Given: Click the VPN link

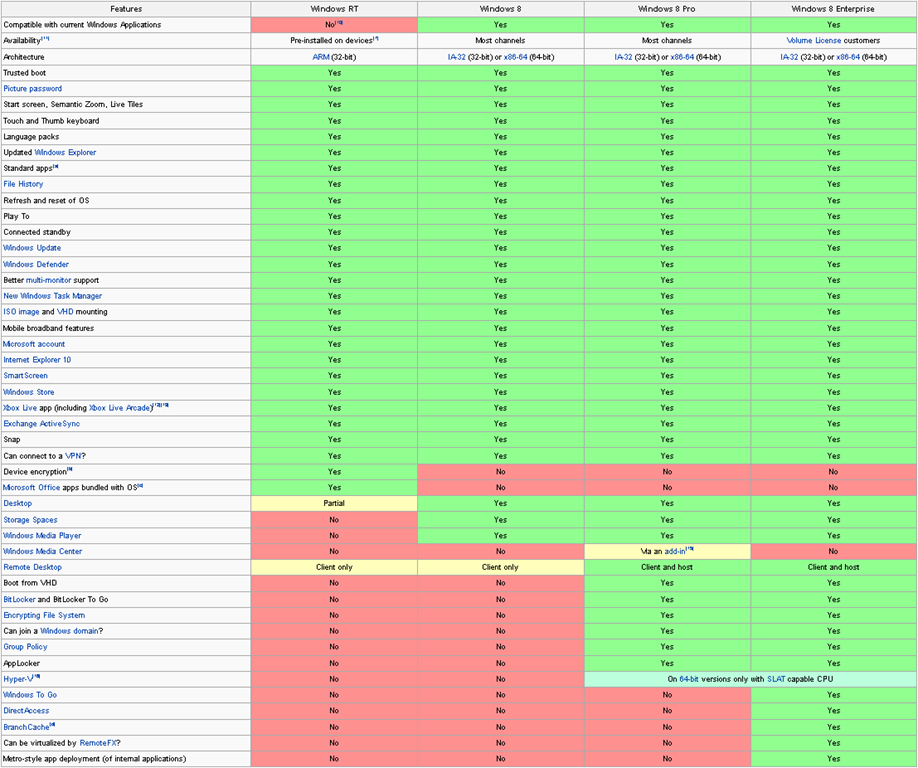Looking at the screenshot, I should click(x=73, y=455).
